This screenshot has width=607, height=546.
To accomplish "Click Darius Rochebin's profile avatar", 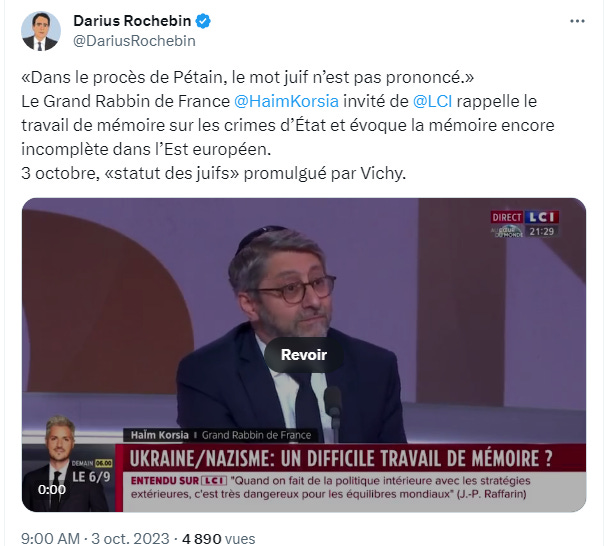I will [41, 31].
